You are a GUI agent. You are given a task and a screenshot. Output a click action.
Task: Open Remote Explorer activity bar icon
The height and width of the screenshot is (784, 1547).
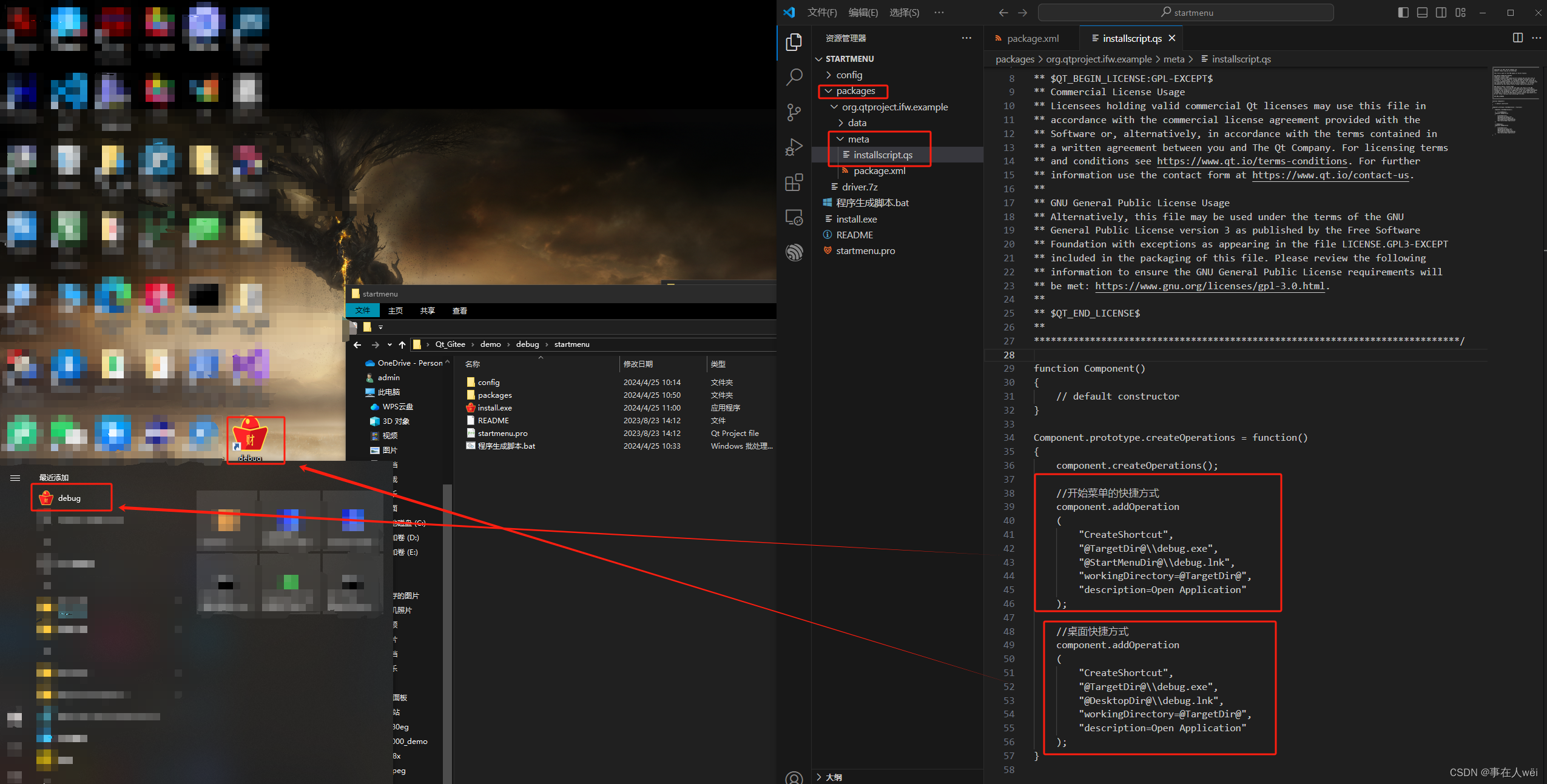pyautogui.click(x=794, y=217)
